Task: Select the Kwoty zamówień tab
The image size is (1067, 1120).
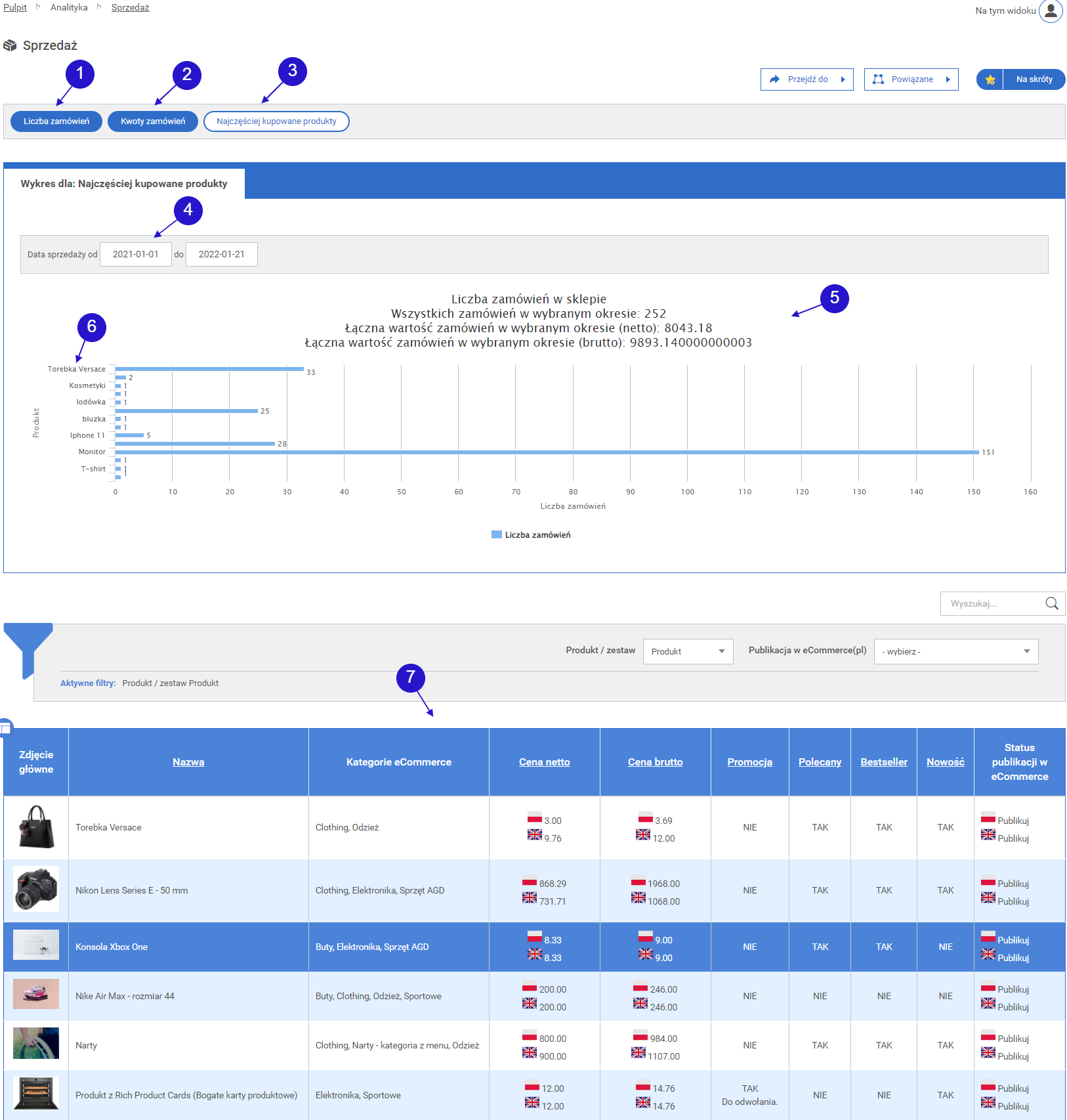Action: pyautogui.click(x=153, y=121)
